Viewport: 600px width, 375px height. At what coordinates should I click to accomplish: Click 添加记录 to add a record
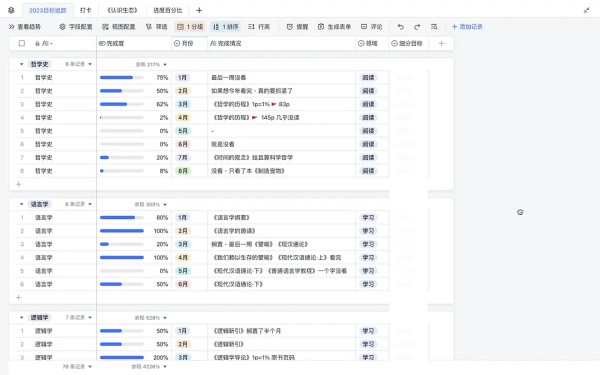[467, 27]
